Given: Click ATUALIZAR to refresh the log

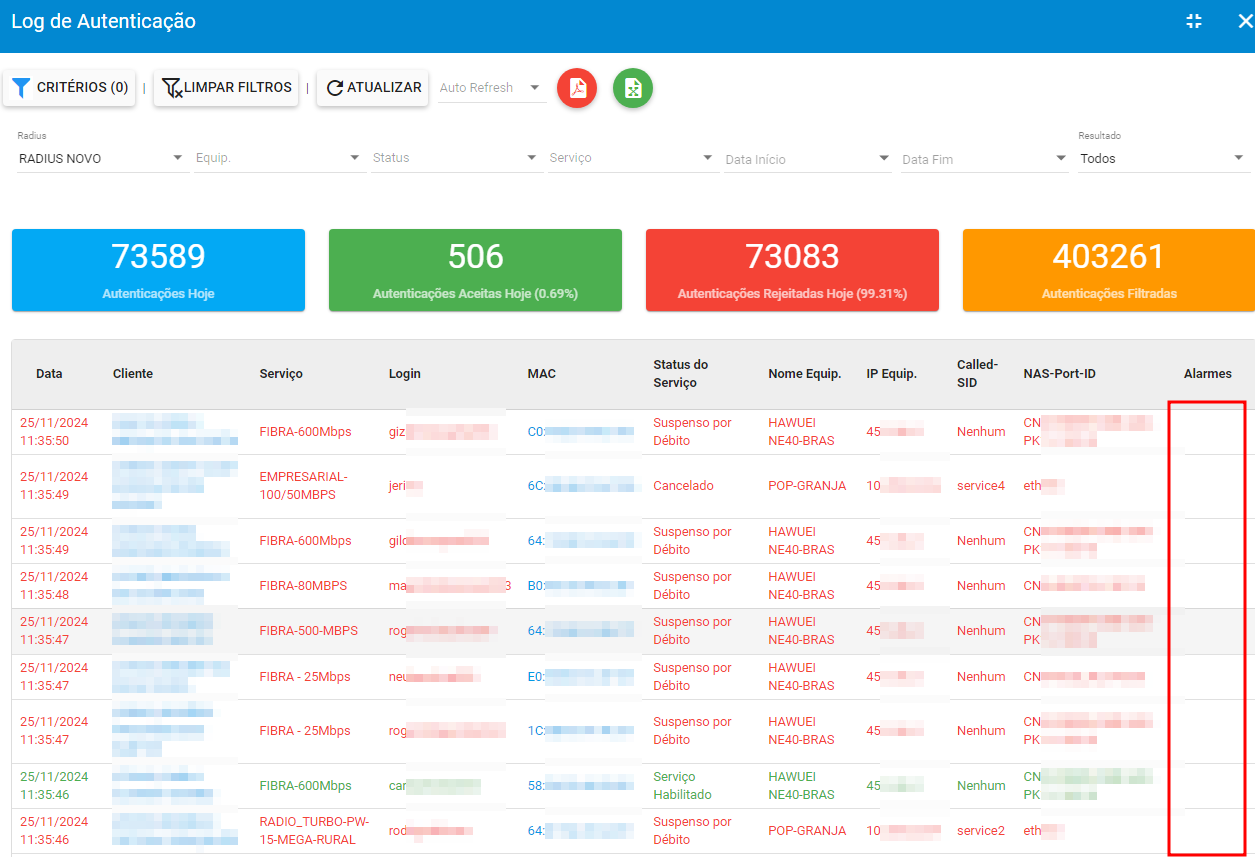Looking at the screenshot, I should click(x=373, y=88).
